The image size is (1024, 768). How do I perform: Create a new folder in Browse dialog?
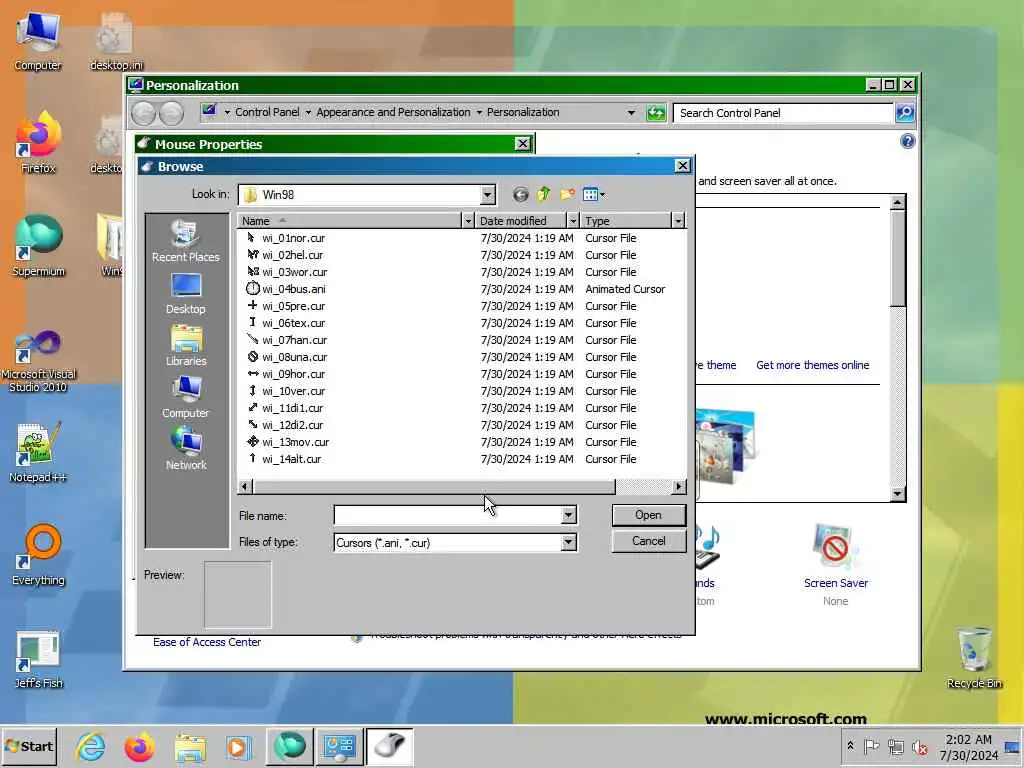pyautogui.click(x=567, y=194)
